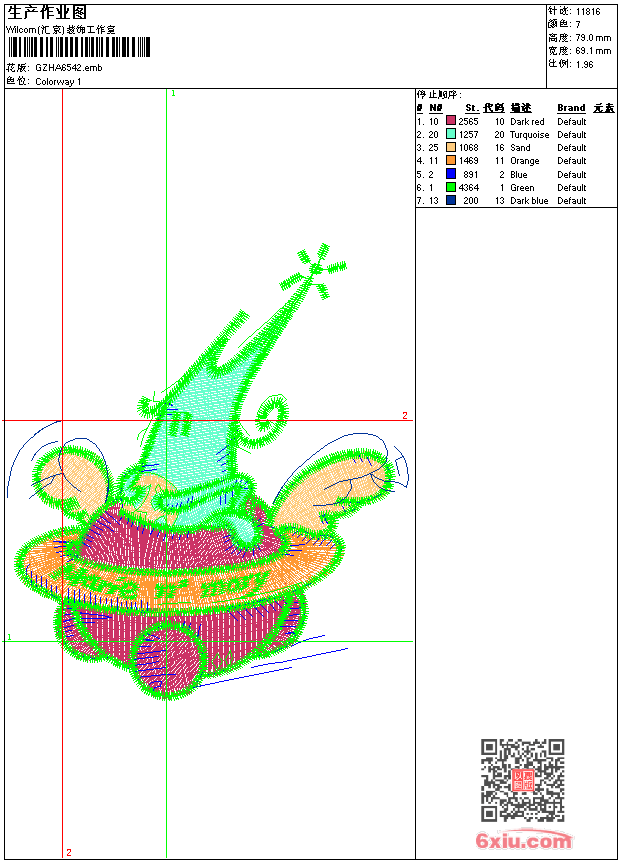Click the Turquoise description label
The image size is (620, 860).
(529, 135)
